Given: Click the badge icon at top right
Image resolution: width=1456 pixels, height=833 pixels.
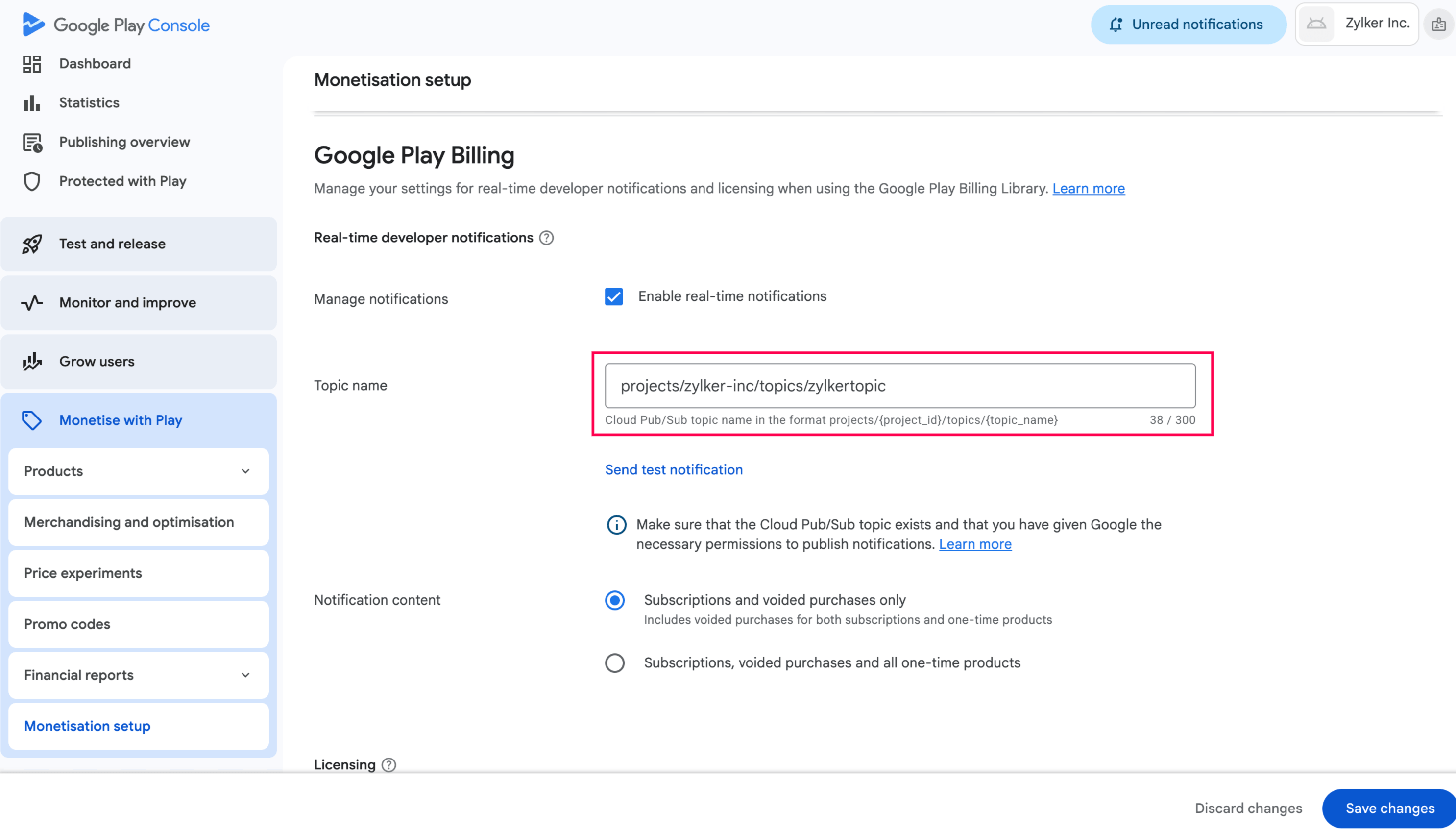Looking at the screenshot, I should click(x=1439, y=24).
